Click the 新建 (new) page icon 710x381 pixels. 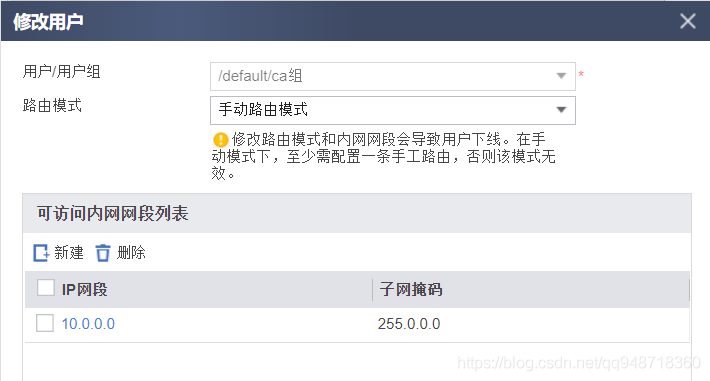click(x=41, y=253)
